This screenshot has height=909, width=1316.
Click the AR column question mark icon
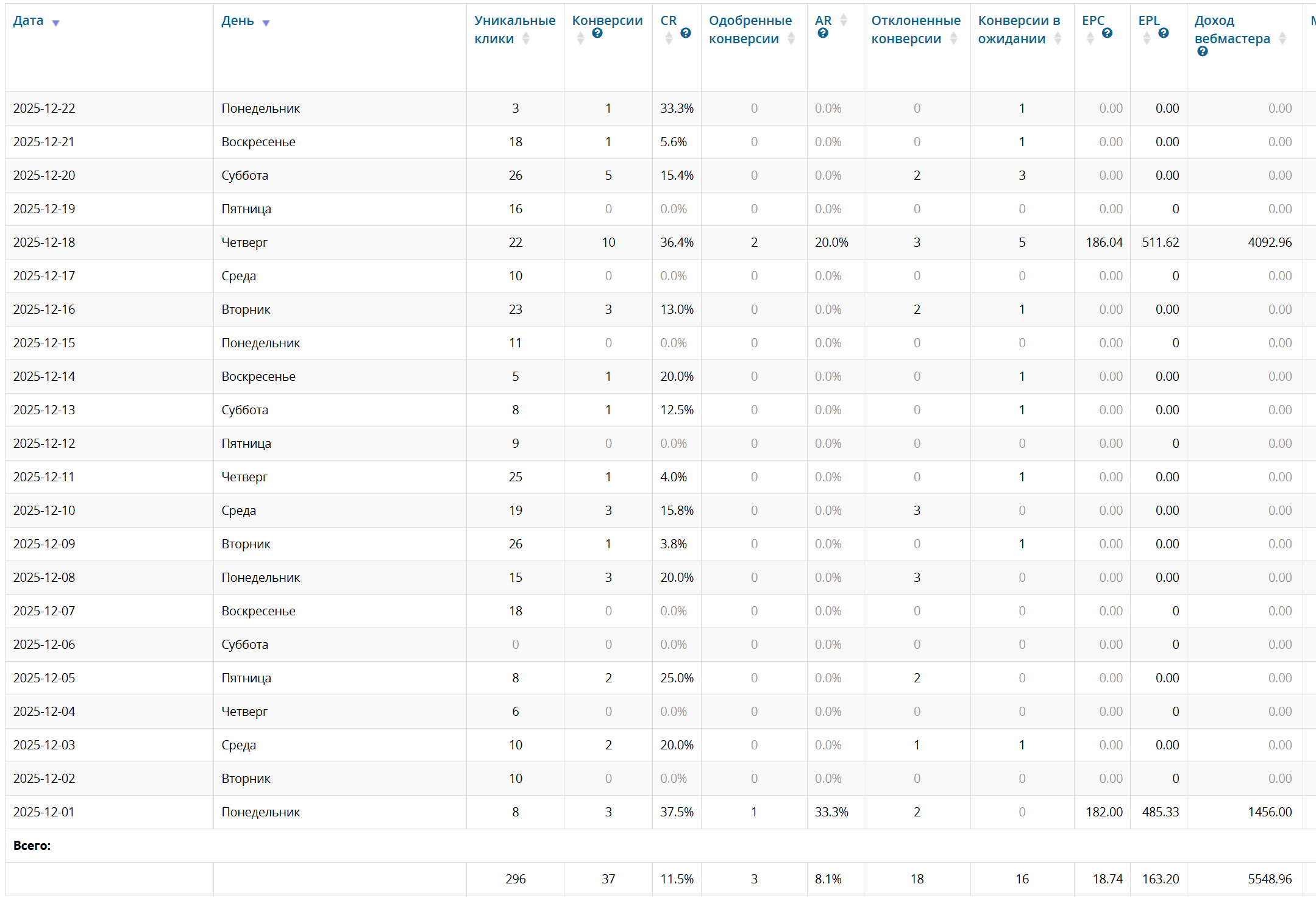[823, 34]
